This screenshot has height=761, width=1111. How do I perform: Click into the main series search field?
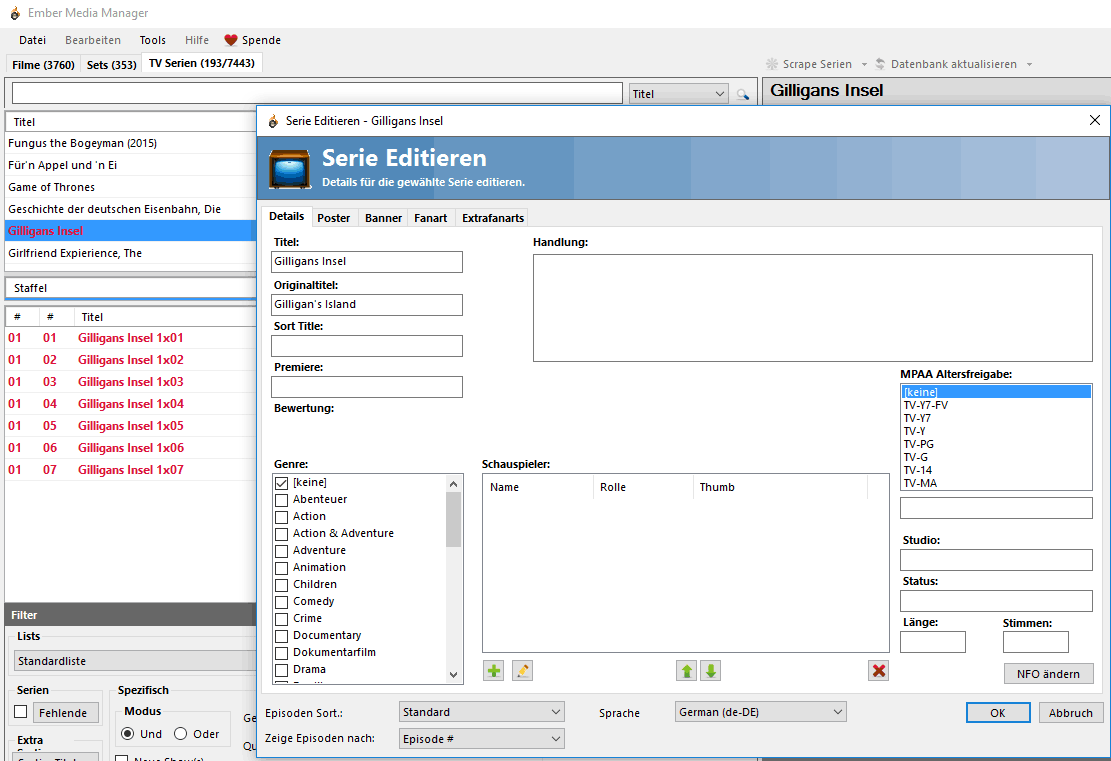[317, 94]
